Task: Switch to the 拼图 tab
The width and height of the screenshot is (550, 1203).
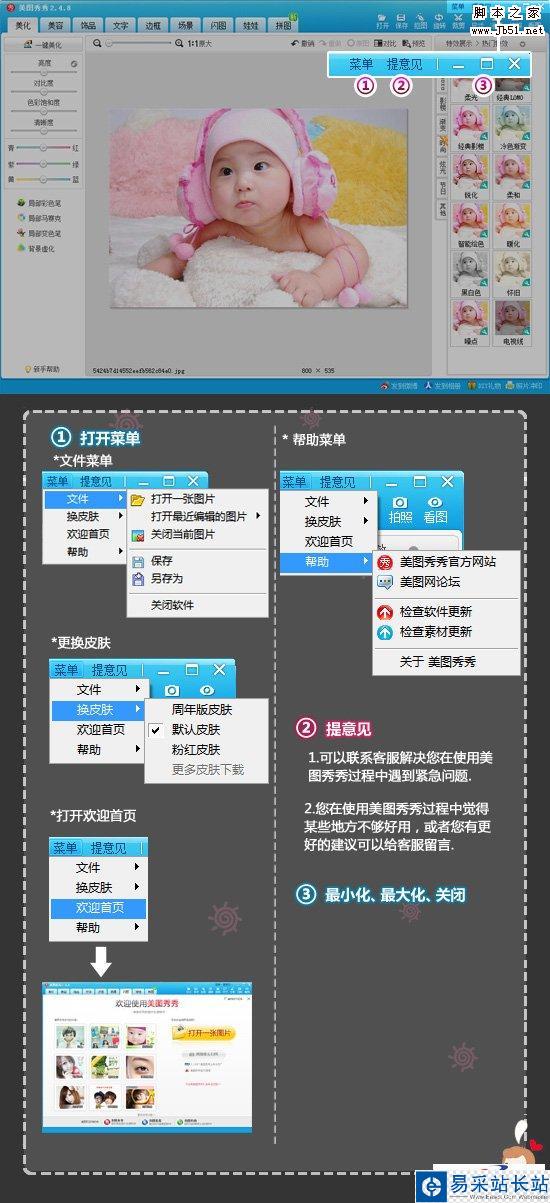Action: point(283,26)
